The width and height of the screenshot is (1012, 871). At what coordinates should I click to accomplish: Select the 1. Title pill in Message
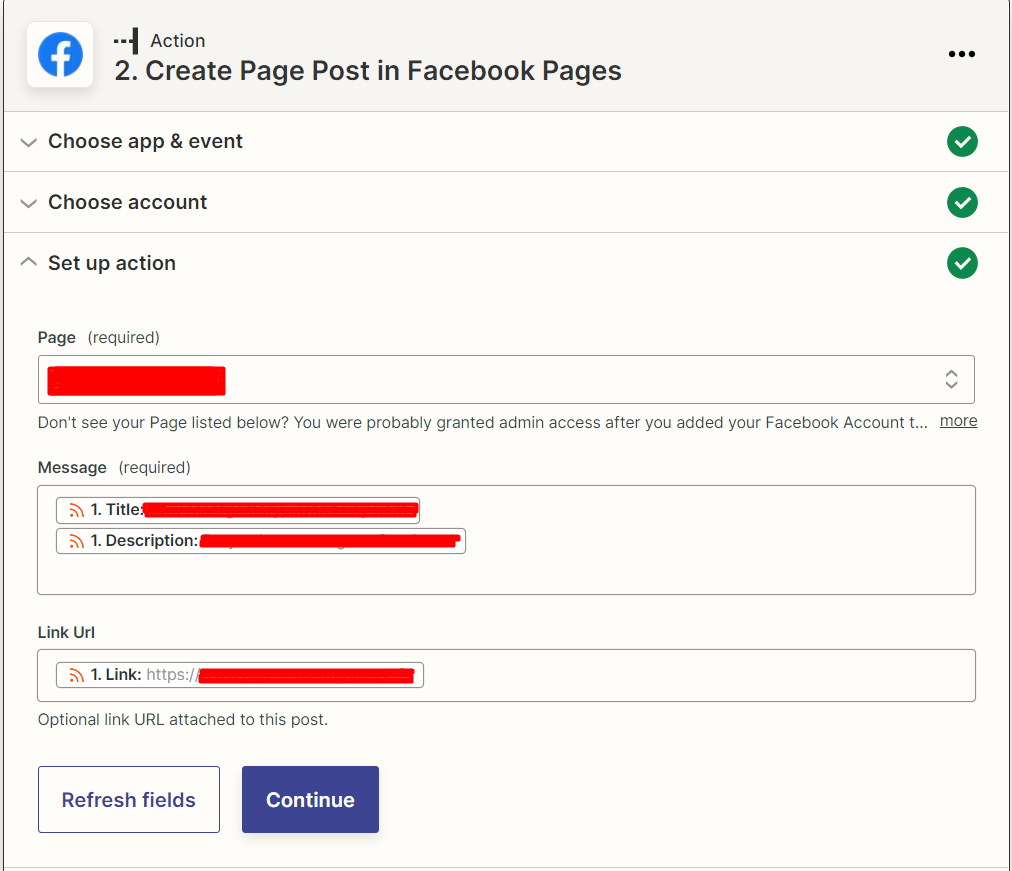(238, 510)
